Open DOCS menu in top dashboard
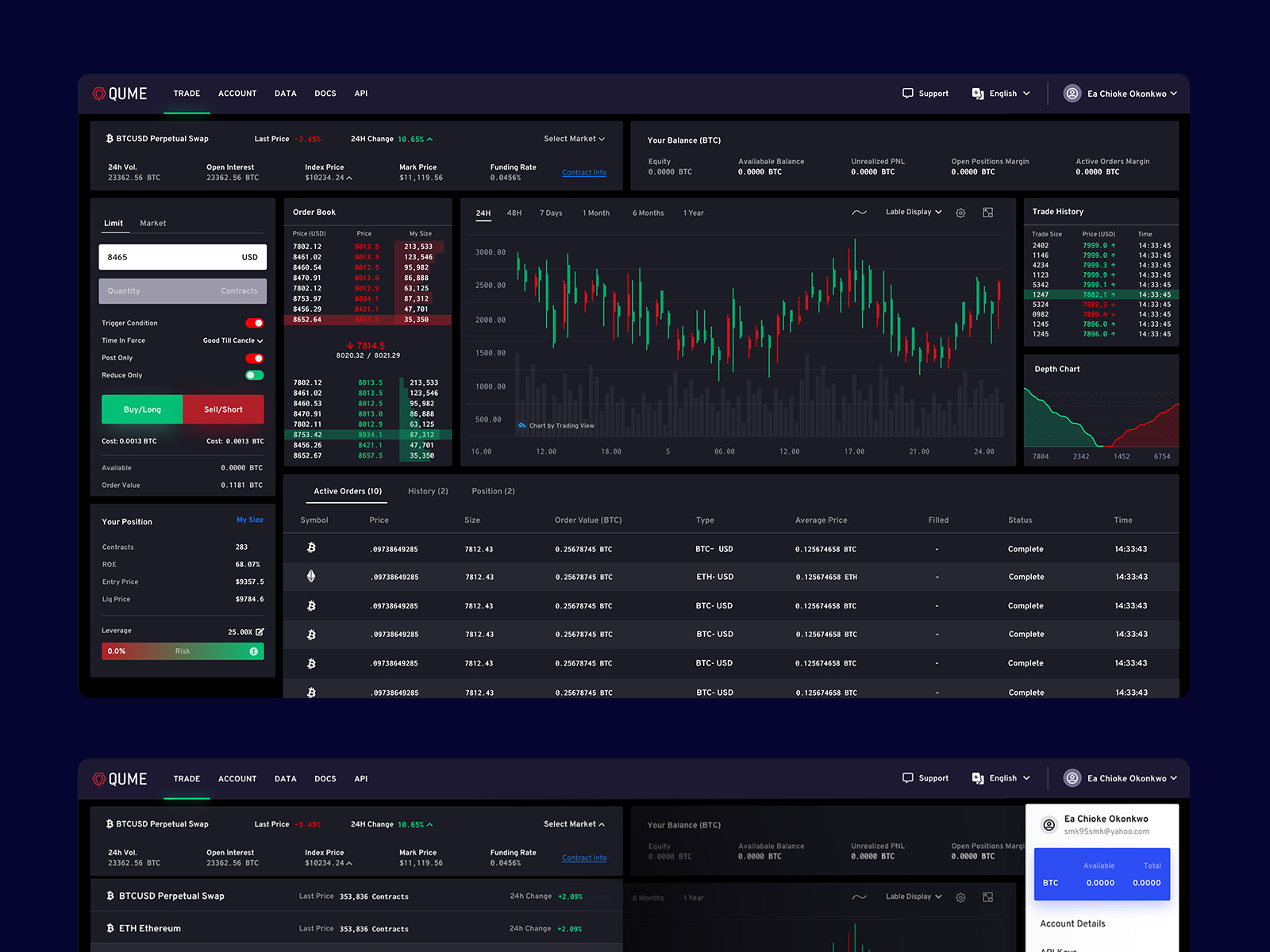This screenshot has width=1270, height=952. pos(325,94)
